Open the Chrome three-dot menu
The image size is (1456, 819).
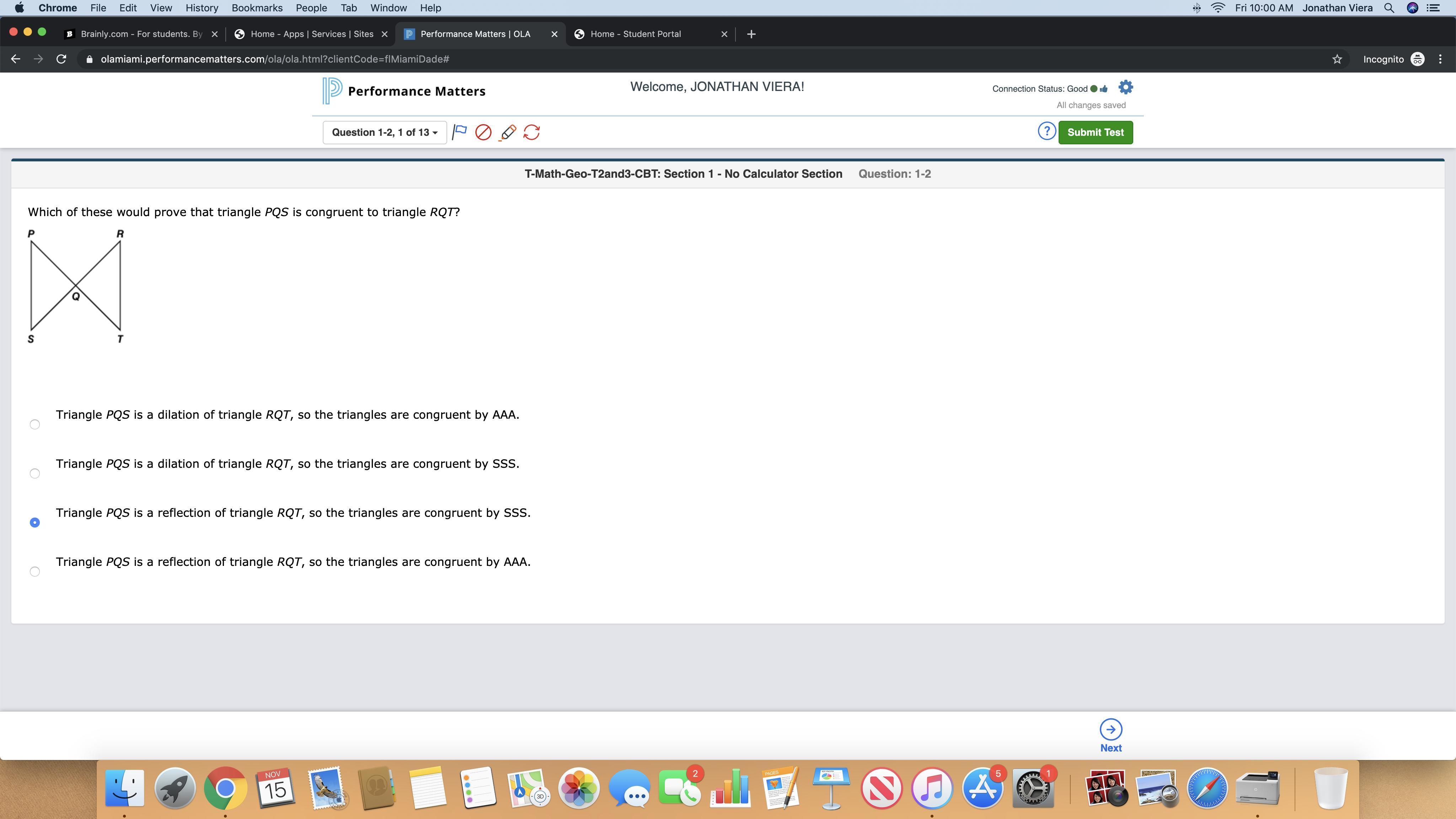pos(1440,59)
